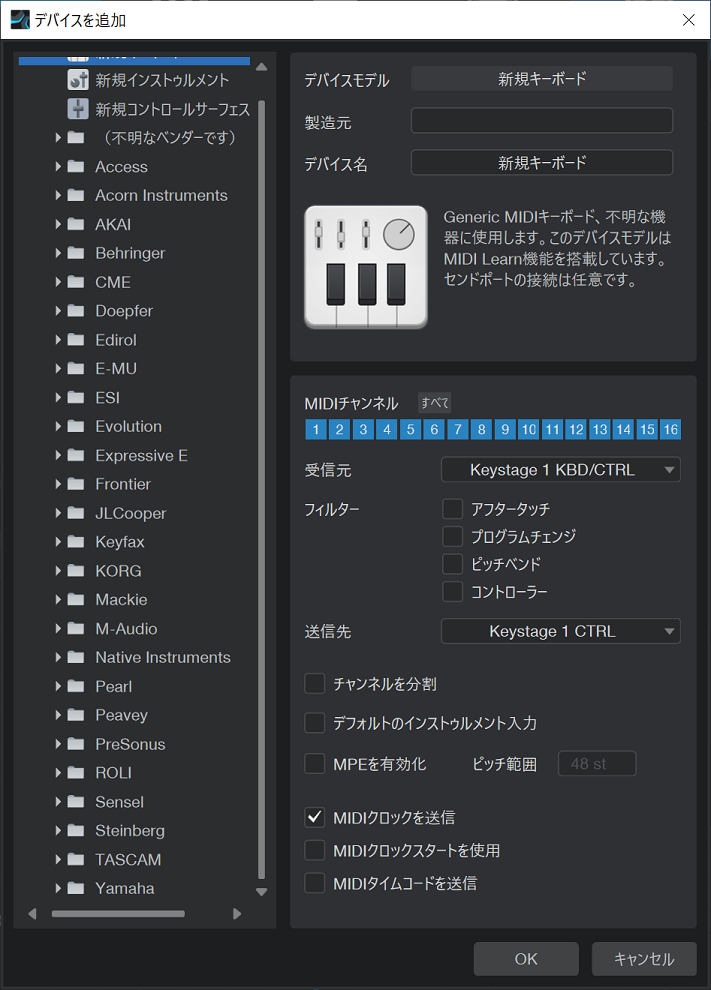711x990 pixels.
Task: Check デフォルトのインストゥルメント入力
Action: (x=314, y=723)
